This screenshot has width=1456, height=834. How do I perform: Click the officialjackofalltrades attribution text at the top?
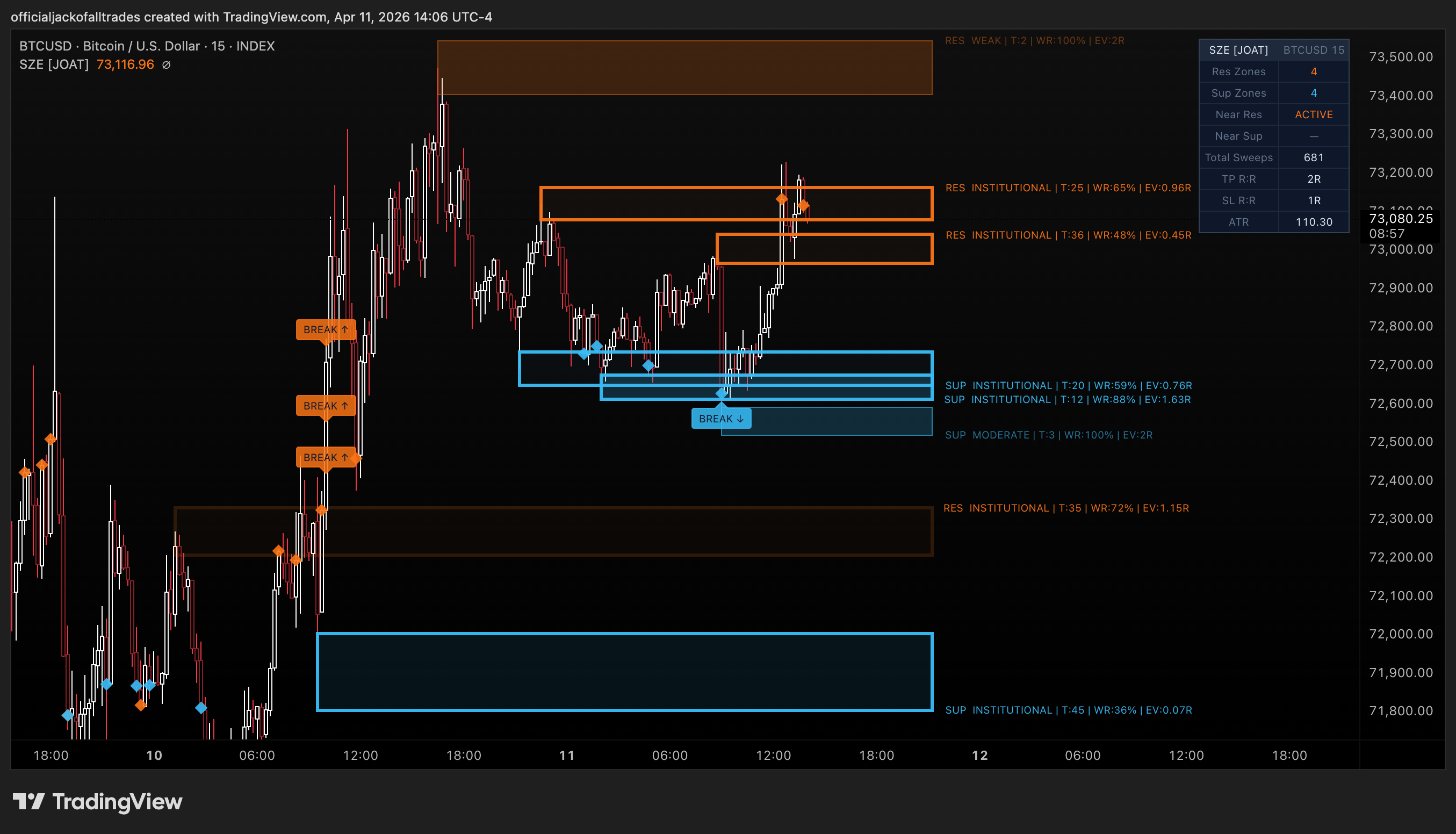click(251, 17)
